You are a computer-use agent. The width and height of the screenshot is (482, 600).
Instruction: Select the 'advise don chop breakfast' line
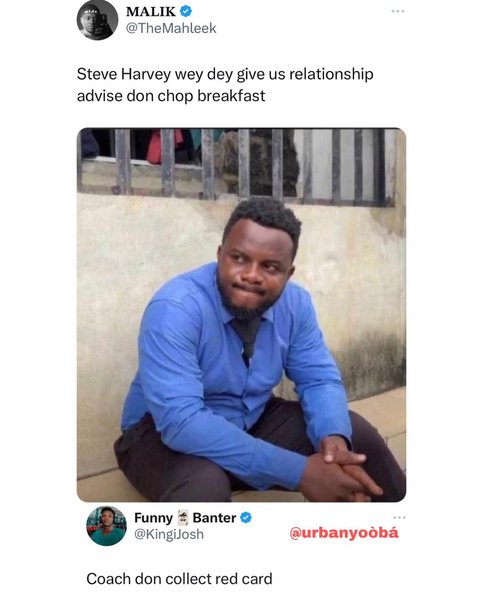[x=171, y=96]
